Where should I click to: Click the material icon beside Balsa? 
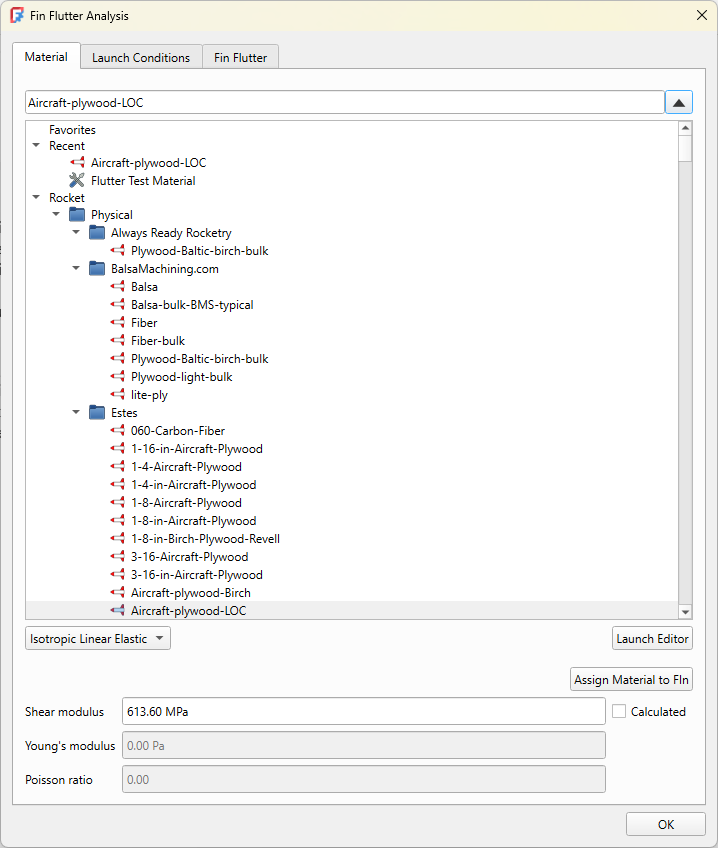click(117, 286)
